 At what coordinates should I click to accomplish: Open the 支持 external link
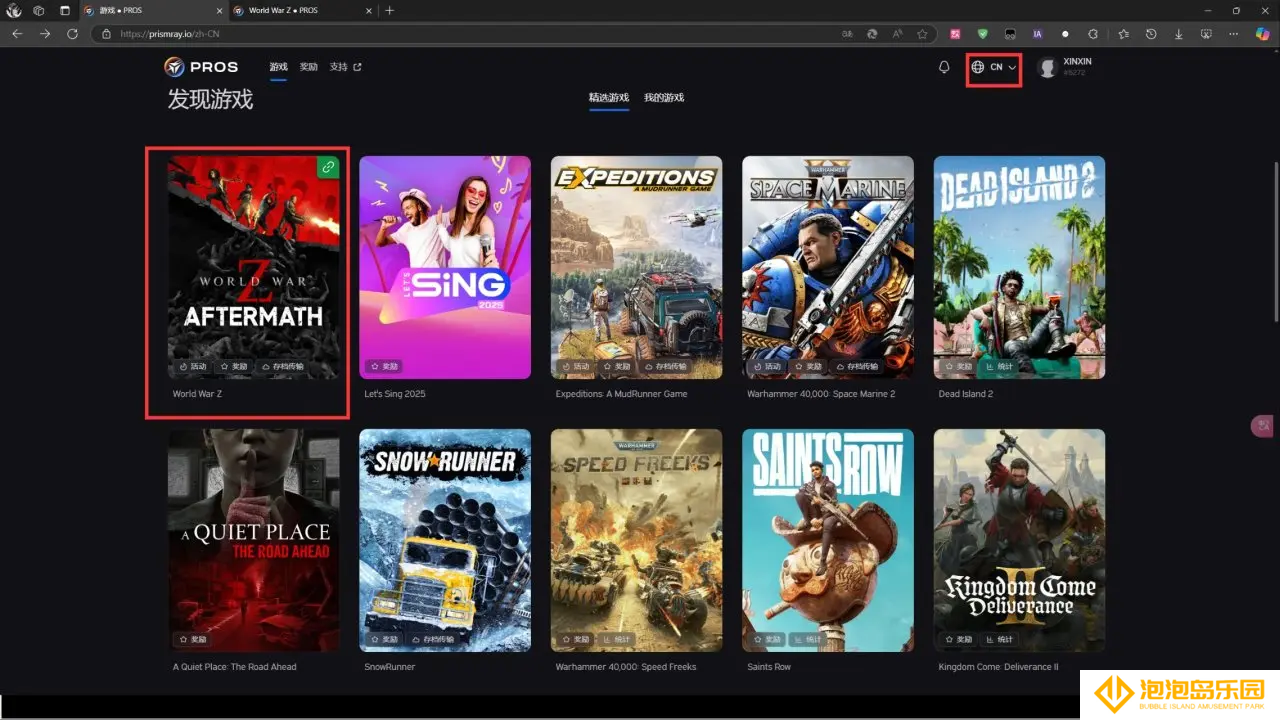pos(345,67)
